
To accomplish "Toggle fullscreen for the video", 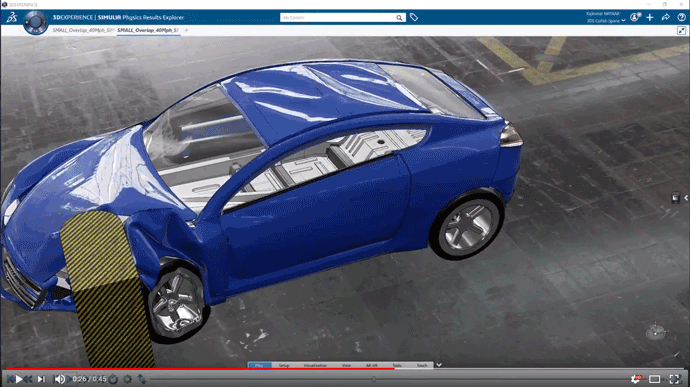I will [x=675, y=379].
